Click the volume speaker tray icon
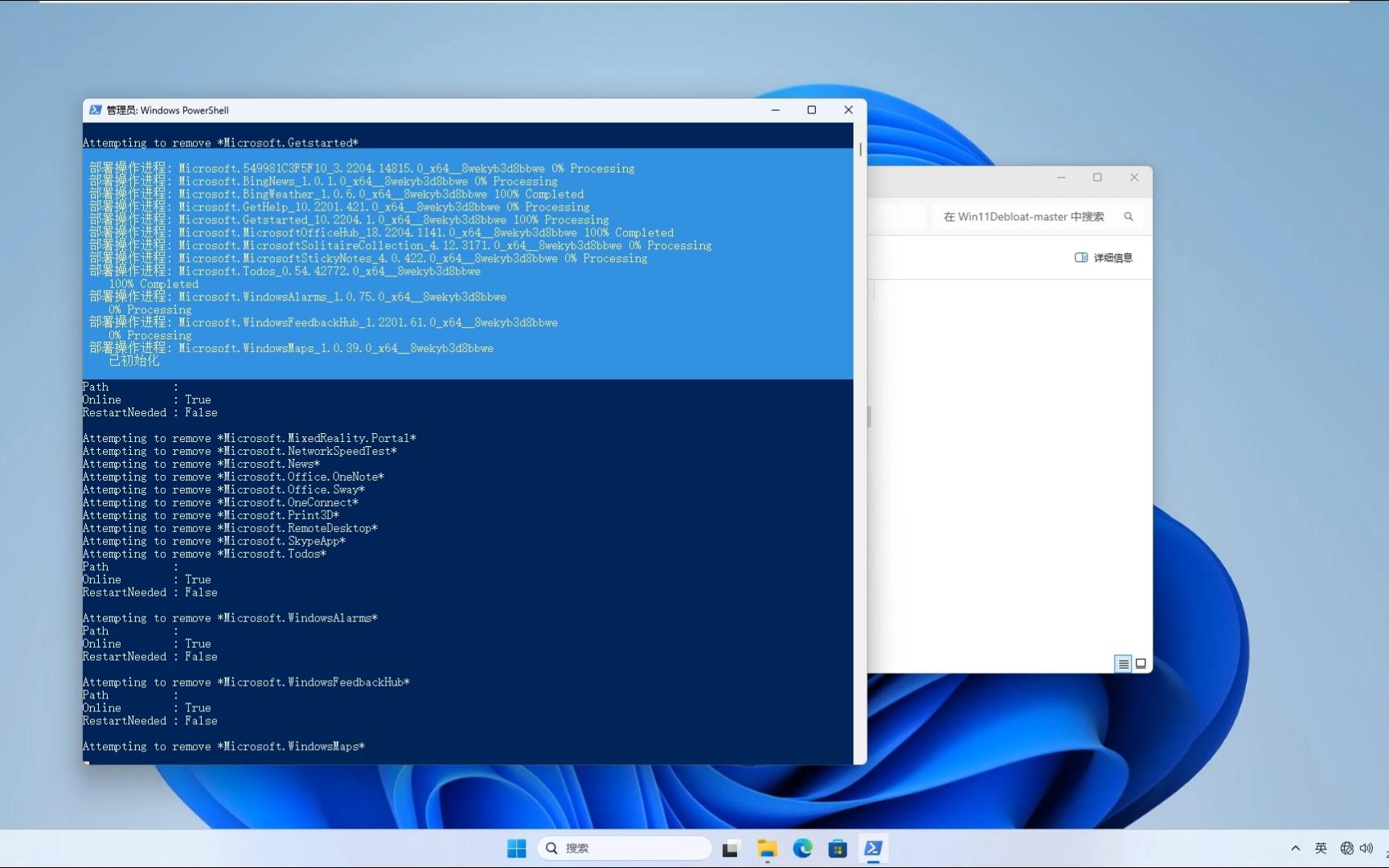Screen dimensions: 1389x868 point(1366,848)
